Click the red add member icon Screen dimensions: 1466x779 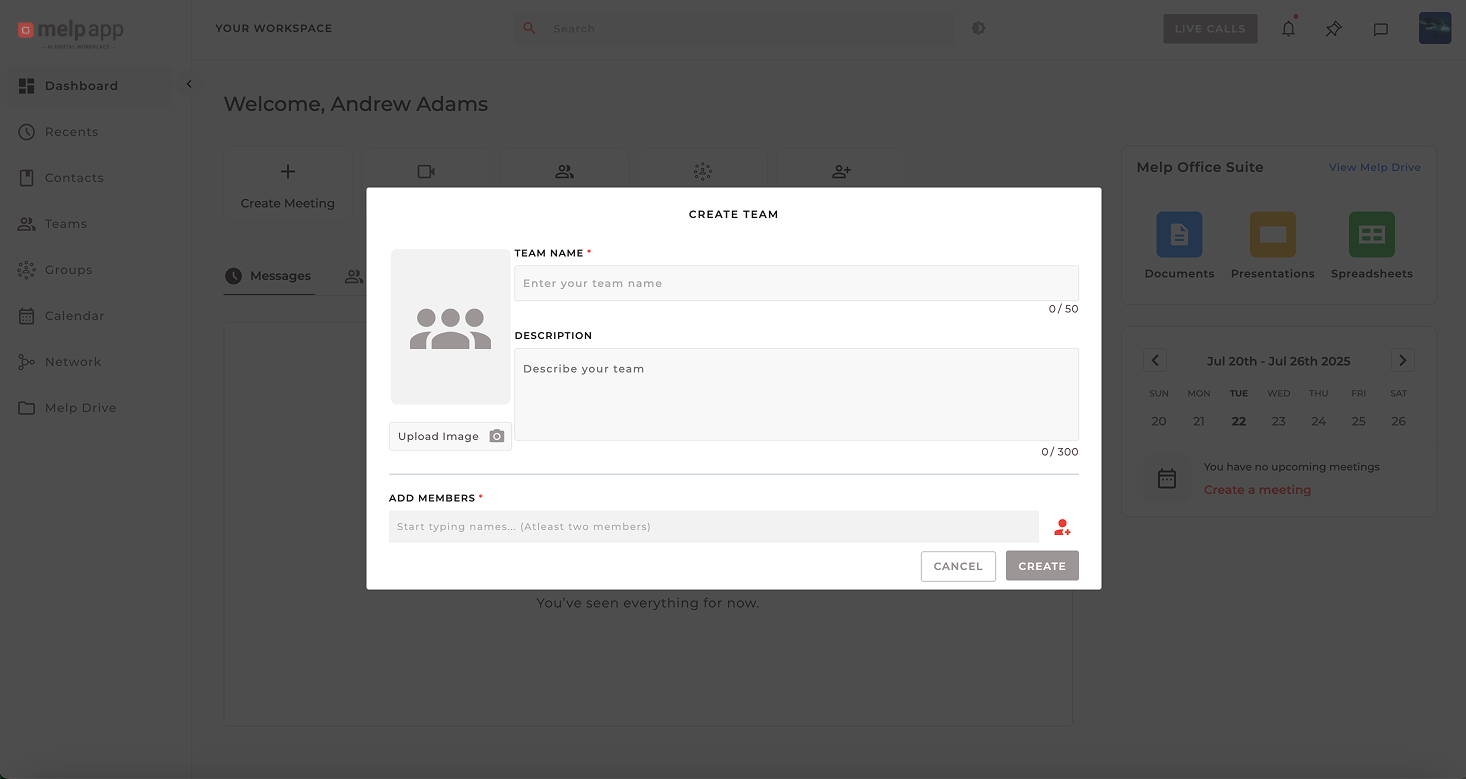click(x=1062, y=527)
